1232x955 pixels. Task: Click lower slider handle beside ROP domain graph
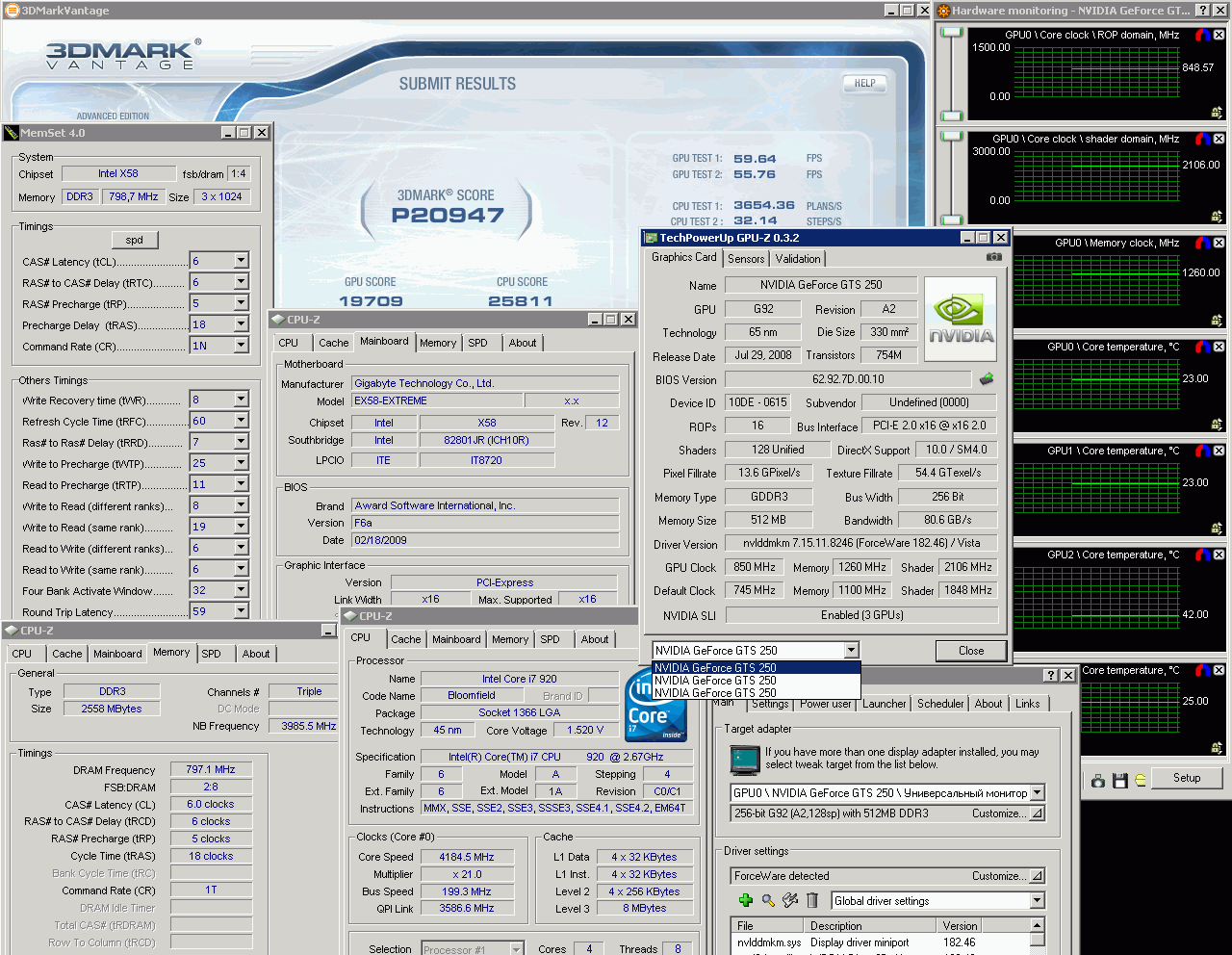951,116
